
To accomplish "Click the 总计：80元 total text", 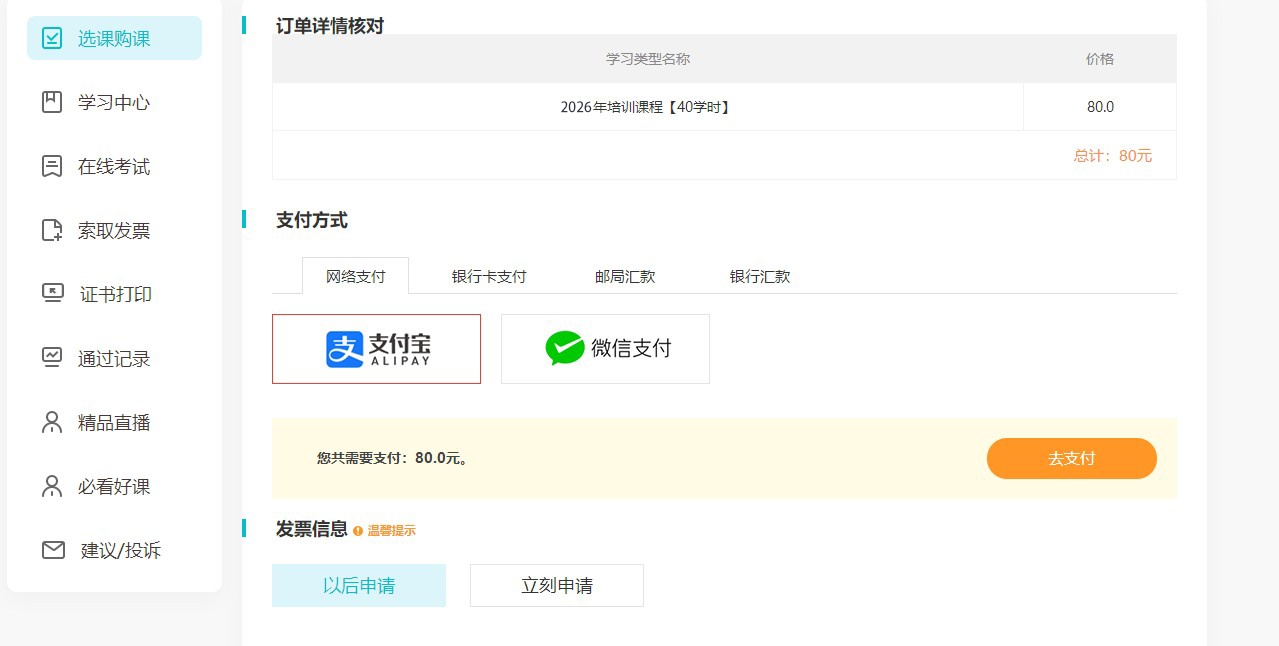I will (1113, 155).
